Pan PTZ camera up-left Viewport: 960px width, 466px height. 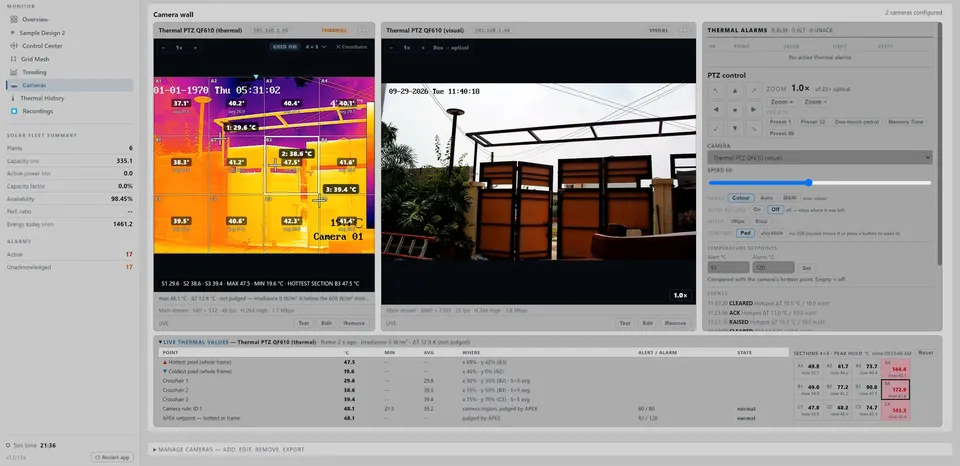click(714, 91)
